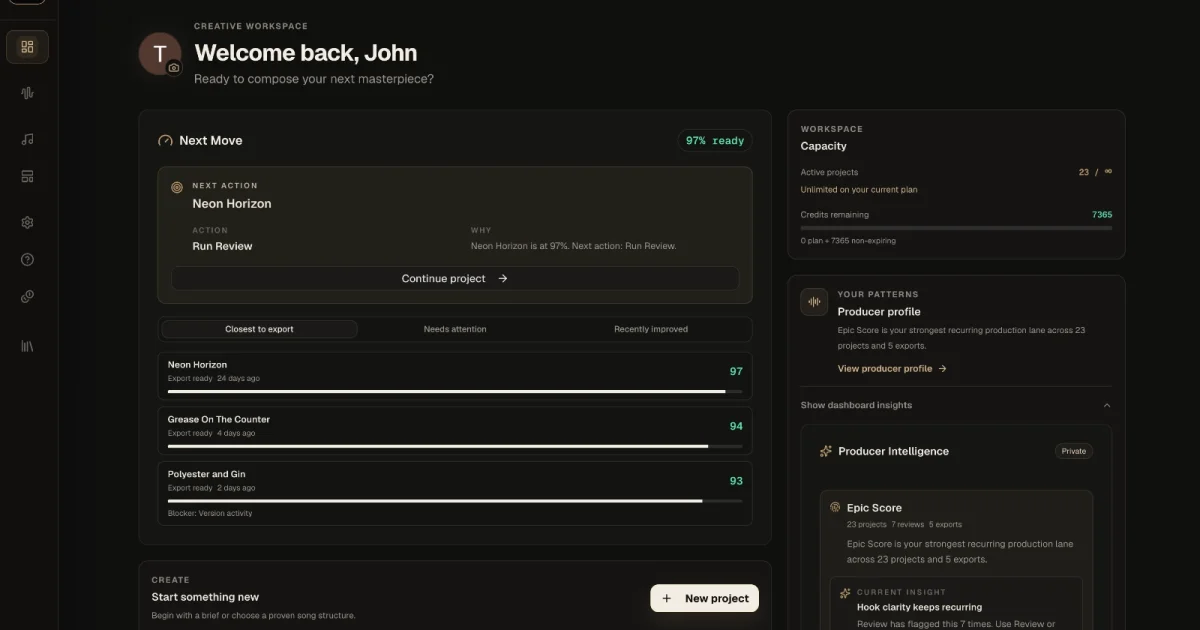Select the Closest to export tab
1200x630 pixels.
point(259,329)
